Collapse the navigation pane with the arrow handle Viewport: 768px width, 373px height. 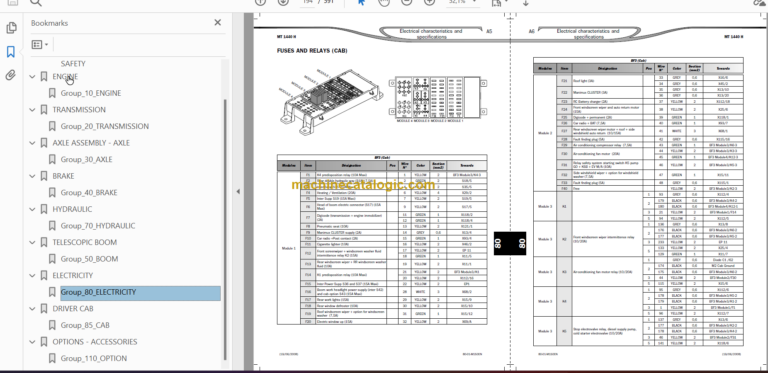point(238,191)
